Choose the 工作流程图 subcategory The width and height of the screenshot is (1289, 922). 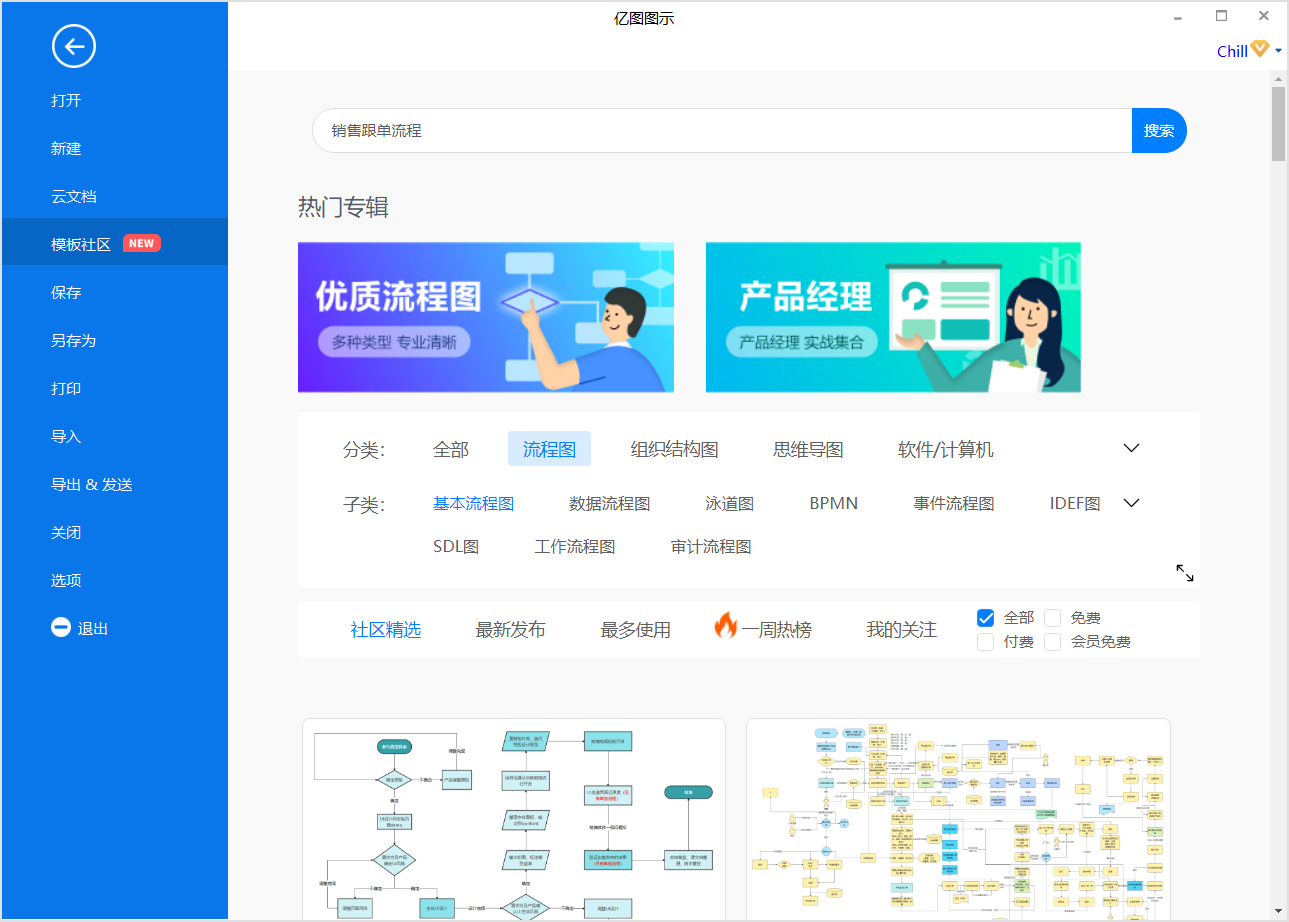[x=574, y=546]
